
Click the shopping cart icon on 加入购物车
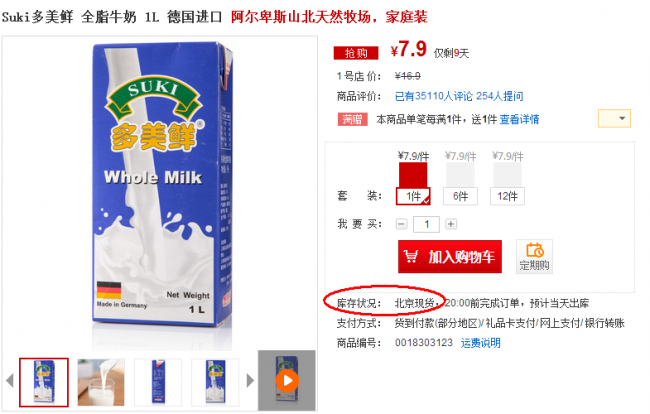point(411,257)
